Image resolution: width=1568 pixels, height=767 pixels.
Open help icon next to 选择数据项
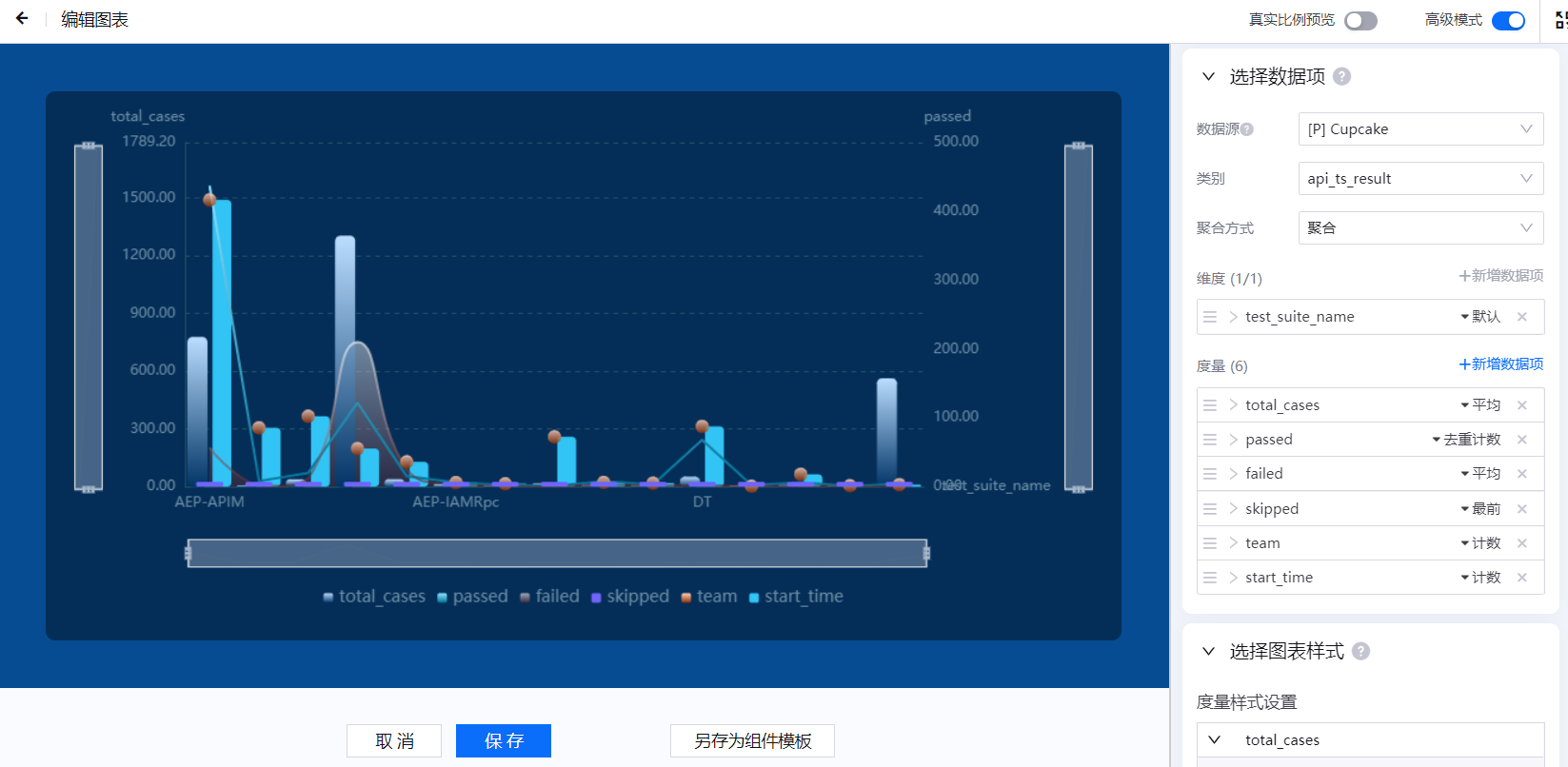point(1341,76)
